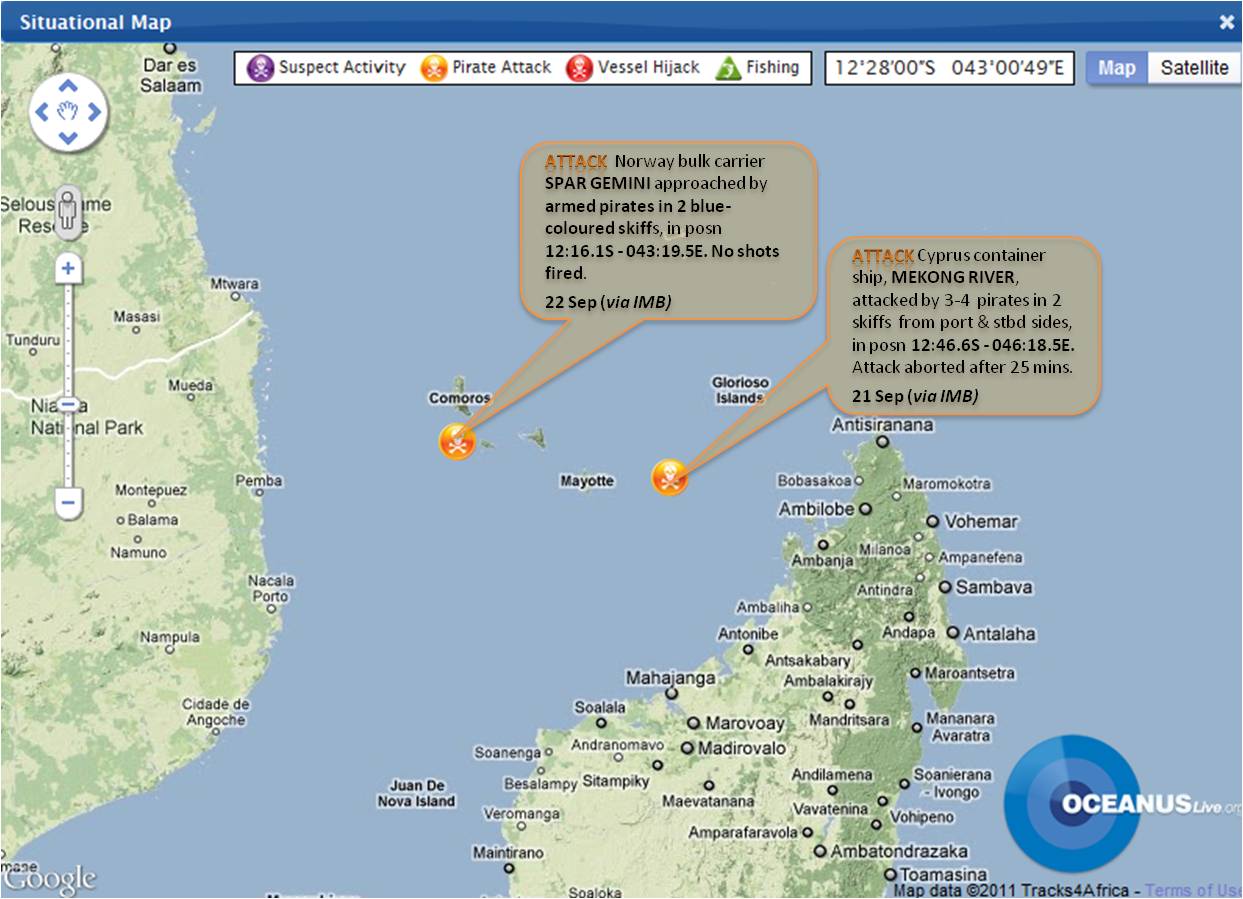Close the Situational Map window
Screen dimensions: 1243x899
tap(1226, 23)
